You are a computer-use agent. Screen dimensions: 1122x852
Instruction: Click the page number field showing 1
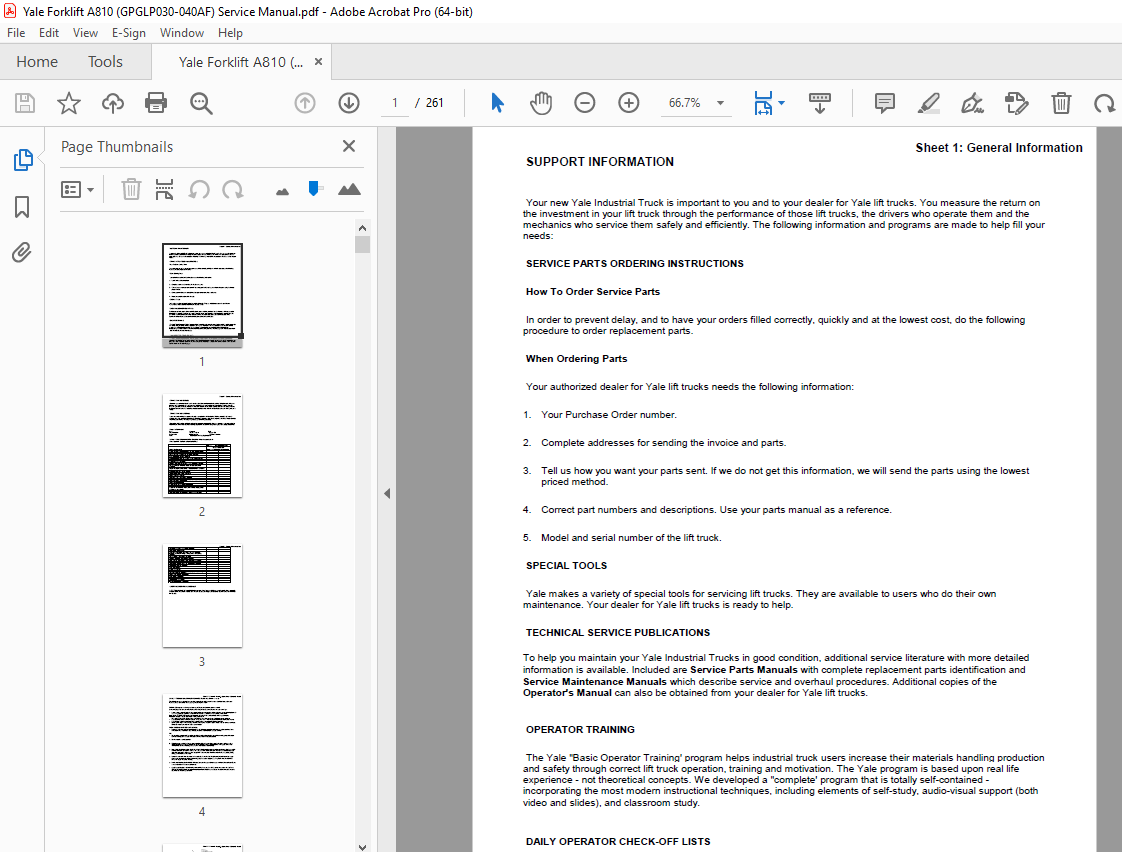(x=394, y=103)
